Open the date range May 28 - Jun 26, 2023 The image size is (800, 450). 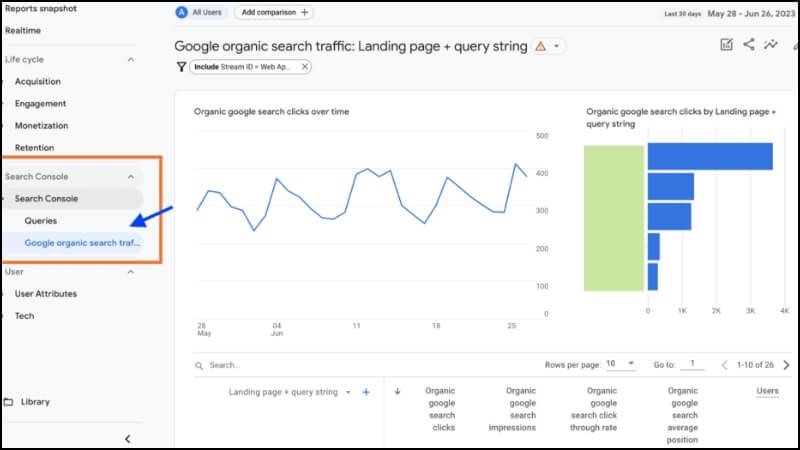(751, 14)
